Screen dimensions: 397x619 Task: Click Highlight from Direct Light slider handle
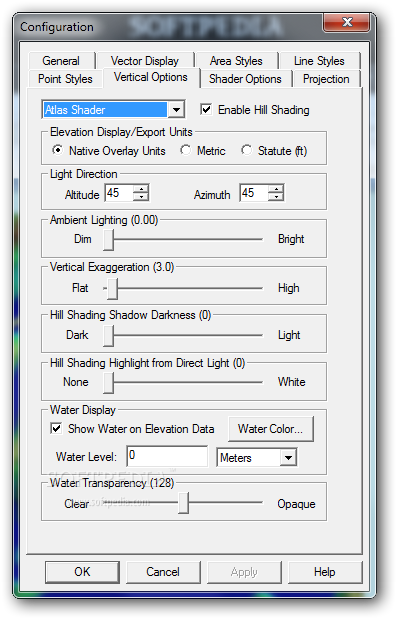[109, 383]
